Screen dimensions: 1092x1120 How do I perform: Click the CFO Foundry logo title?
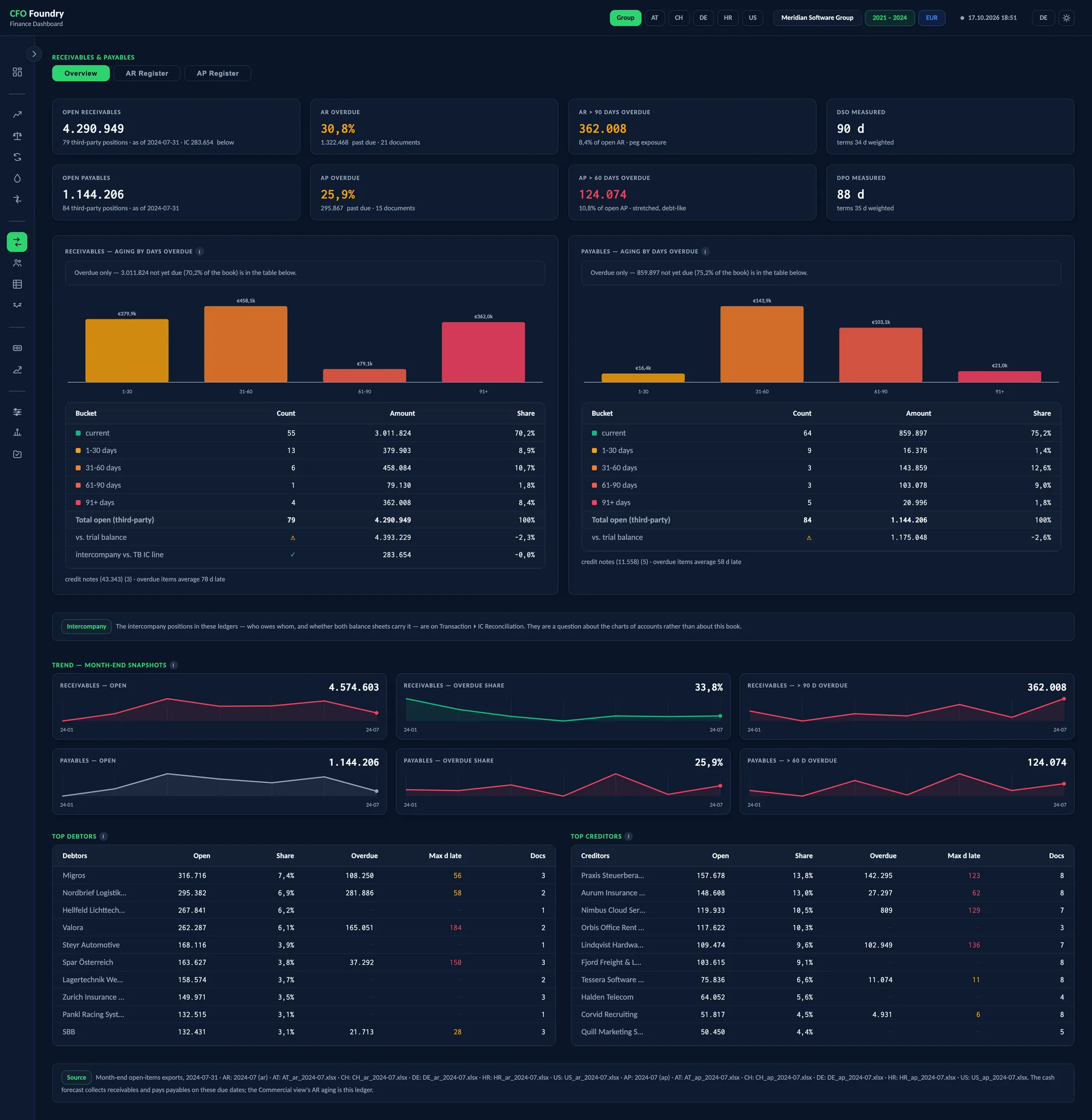tap(37, 13)
